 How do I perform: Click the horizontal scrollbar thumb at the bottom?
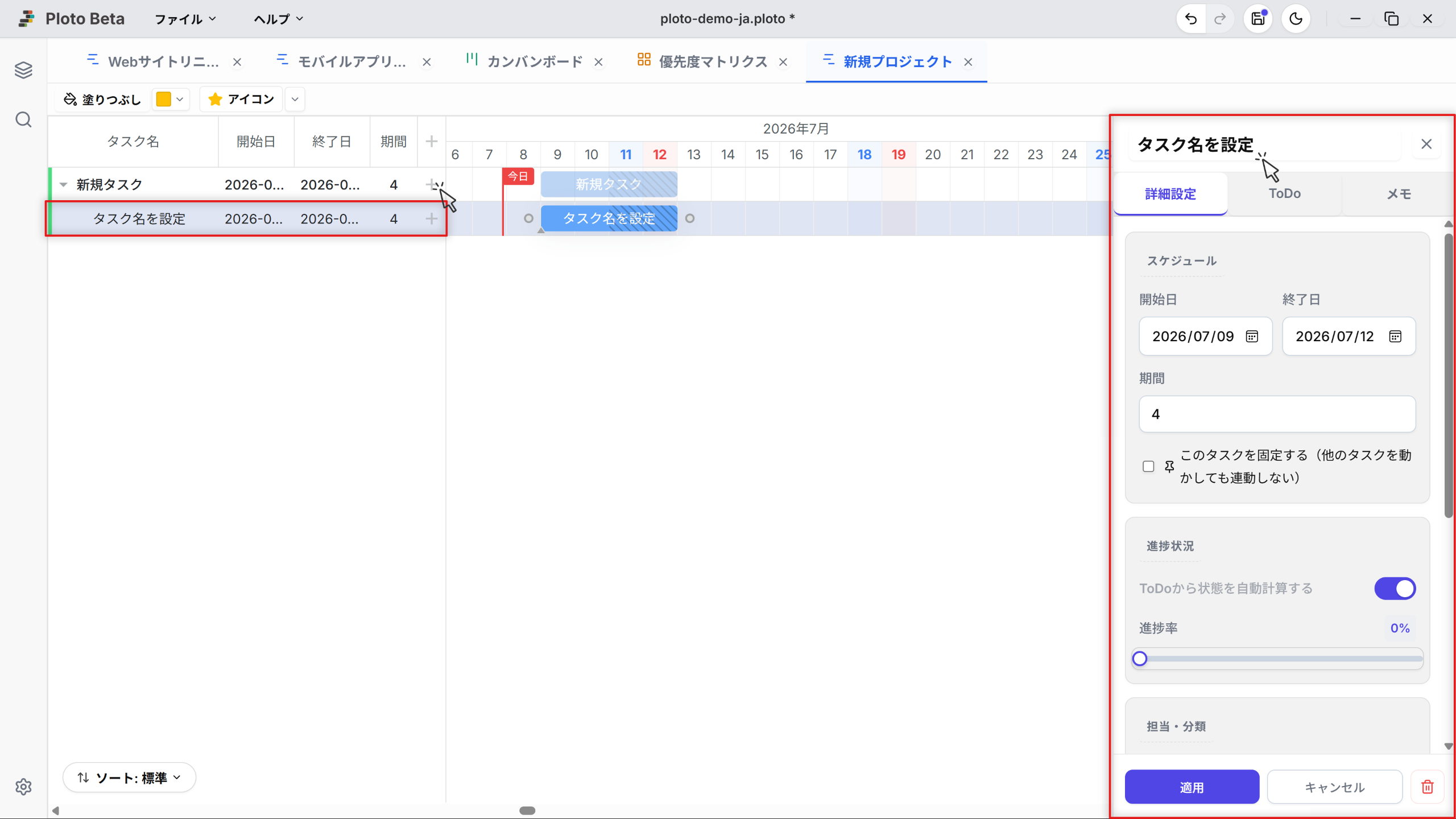[527, 810]
